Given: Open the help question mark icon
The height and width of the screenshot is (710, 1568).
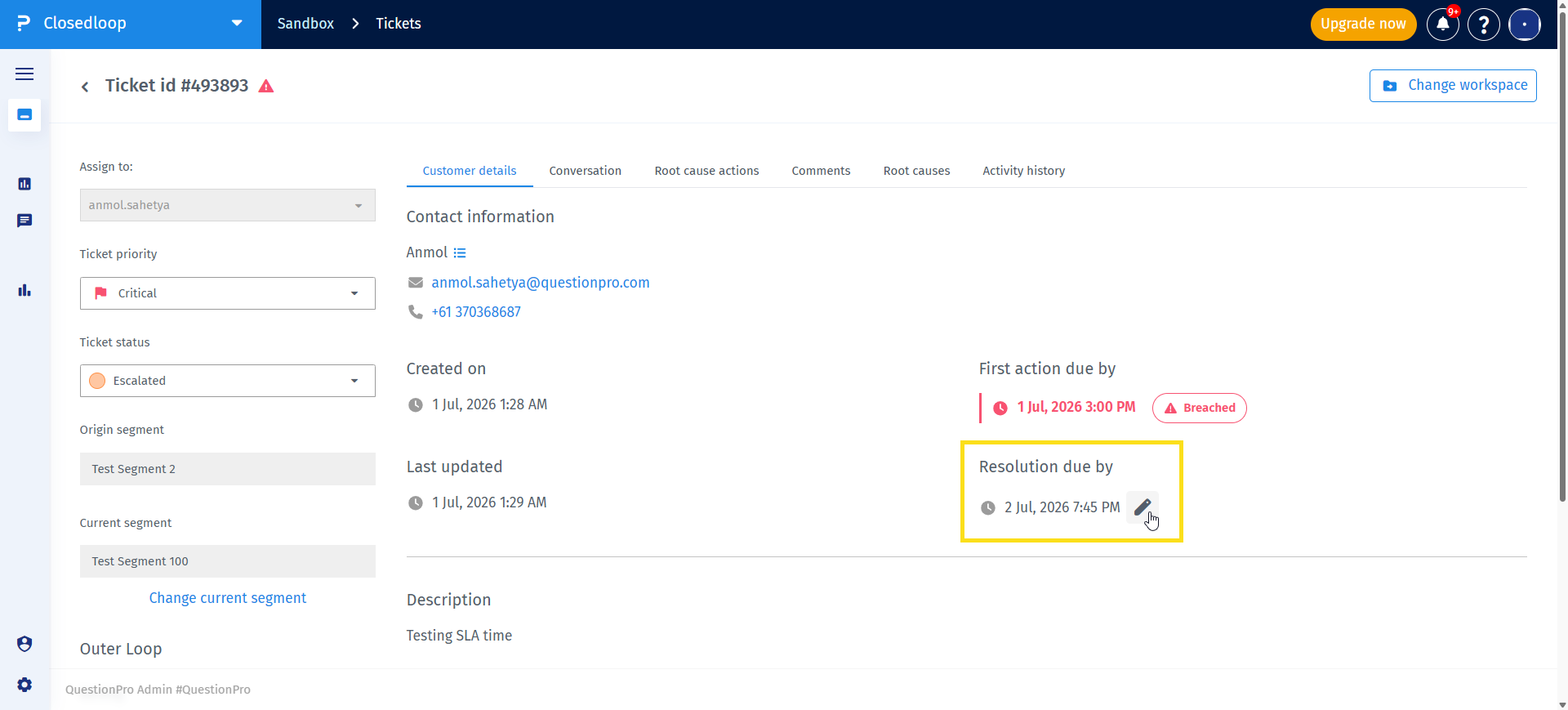Looking at the screenshot, I should [1484, 24].
